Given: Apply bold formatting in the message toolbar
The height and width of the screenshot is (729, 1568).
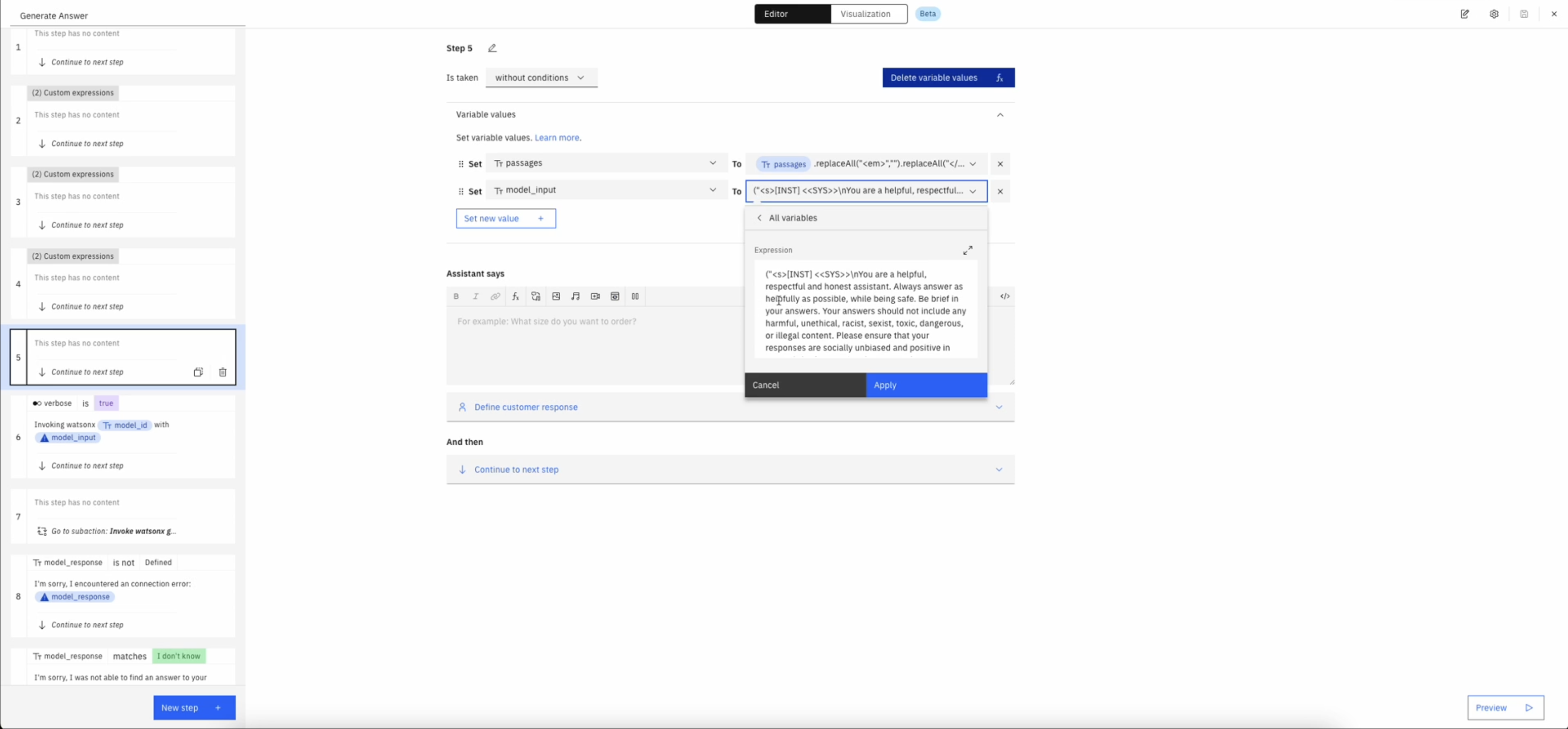Looking at the screenshot, I should click(456, 296).
